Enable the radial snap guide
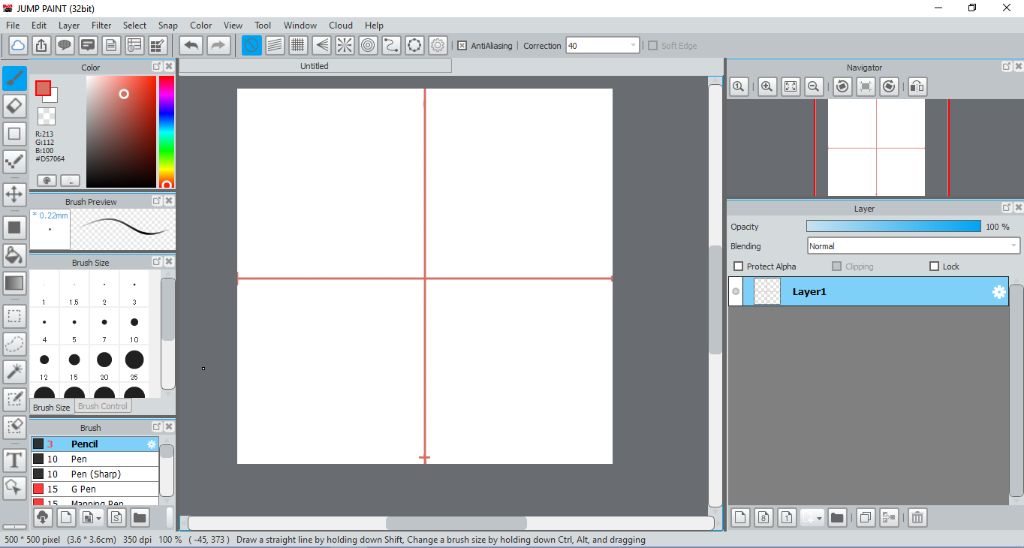 [345, 45]
